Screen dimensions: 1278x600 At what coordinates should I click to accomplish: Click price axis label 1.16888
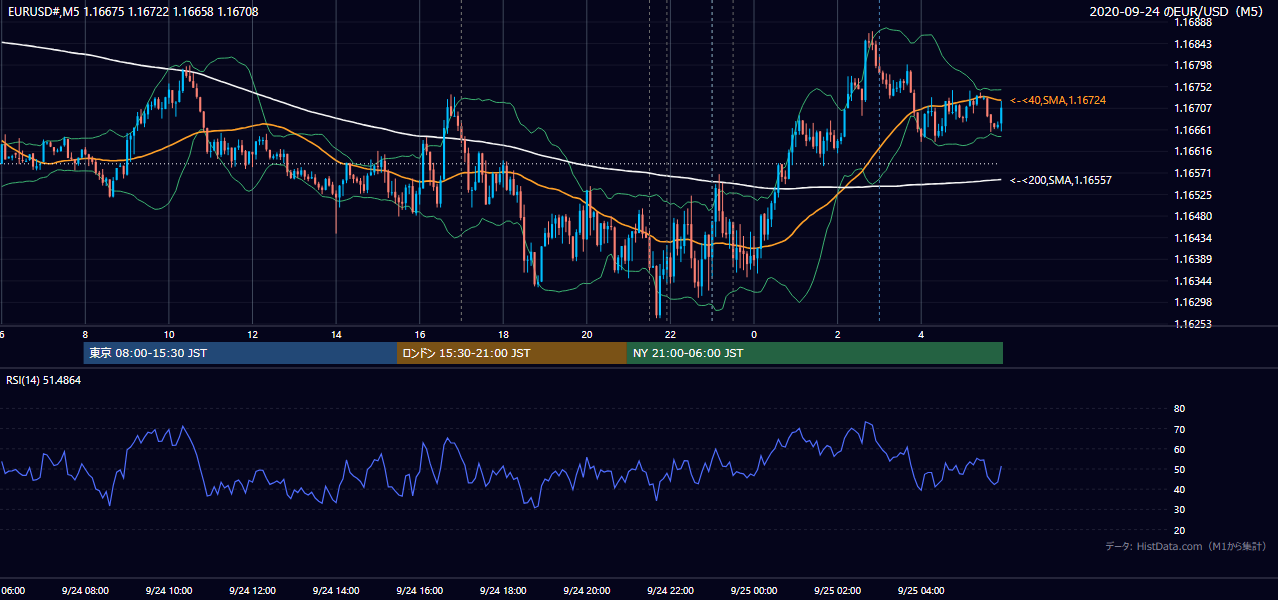coord(1193,22)
